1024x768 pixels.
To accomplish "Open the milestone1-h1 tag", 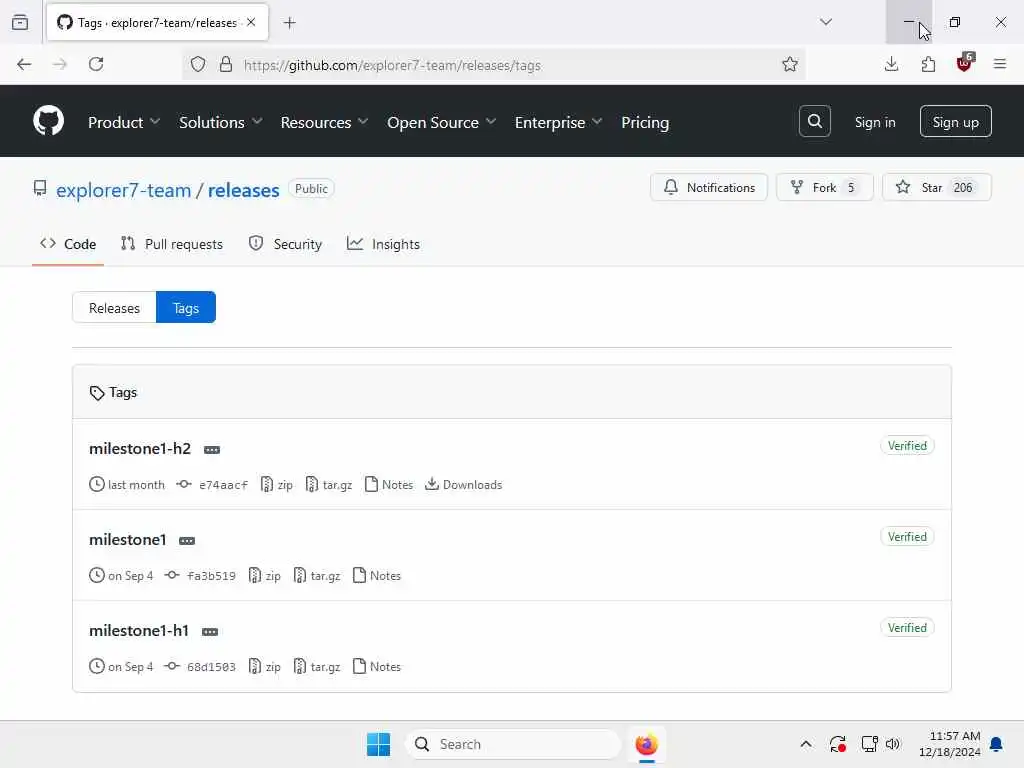I will click(138, 631).
